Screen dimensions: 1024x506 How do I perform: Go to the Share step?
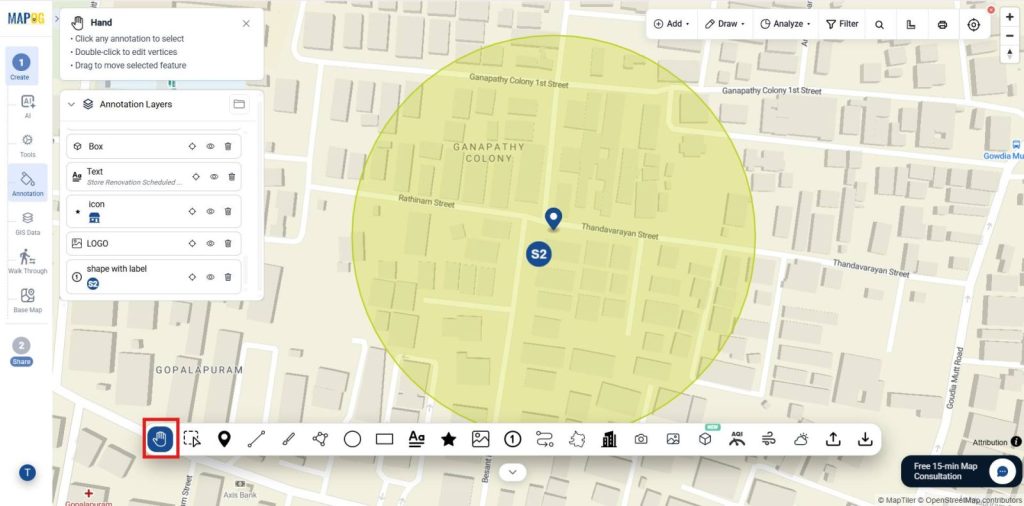coord(21,351)
